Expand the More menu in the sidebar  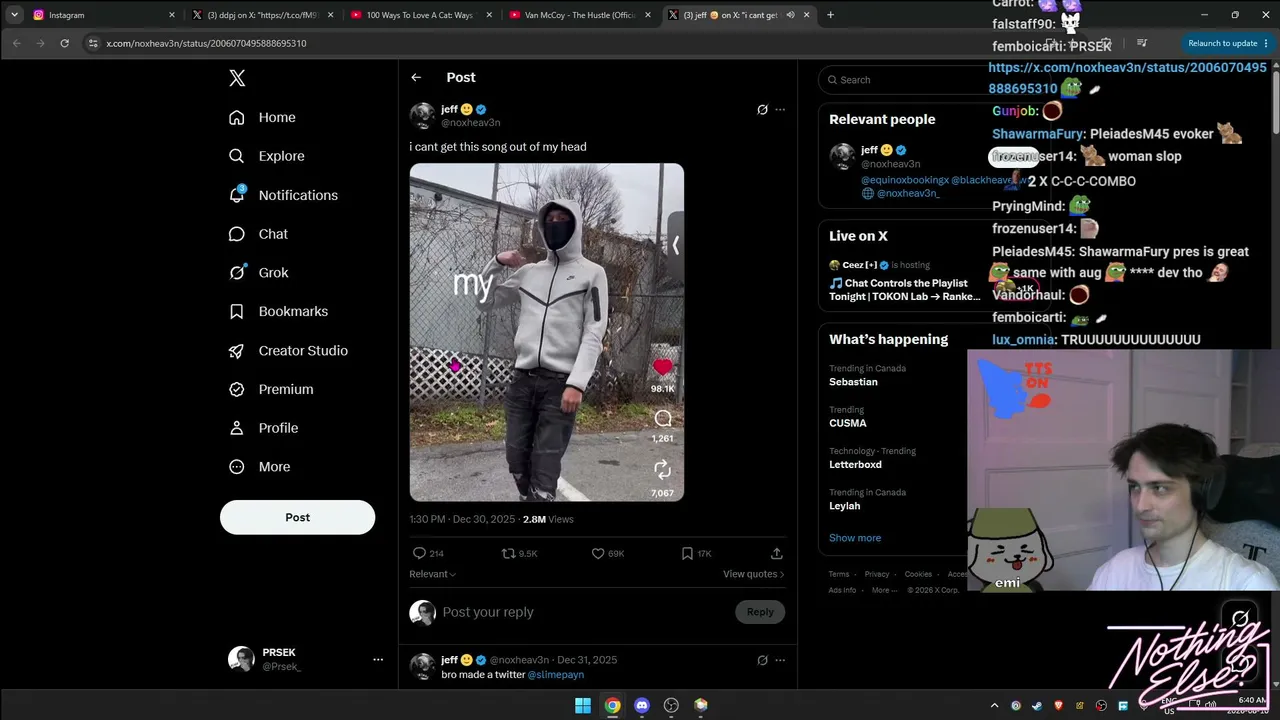click(259, 467)
